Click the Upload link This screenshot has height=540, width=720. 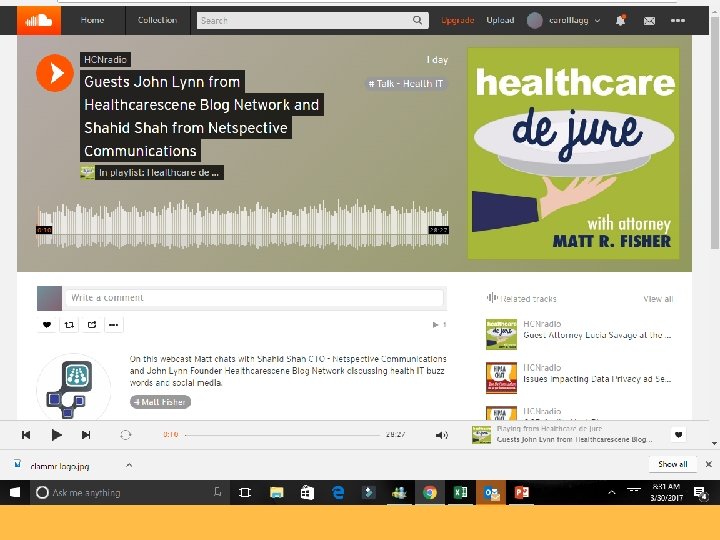tap(500, 20)
